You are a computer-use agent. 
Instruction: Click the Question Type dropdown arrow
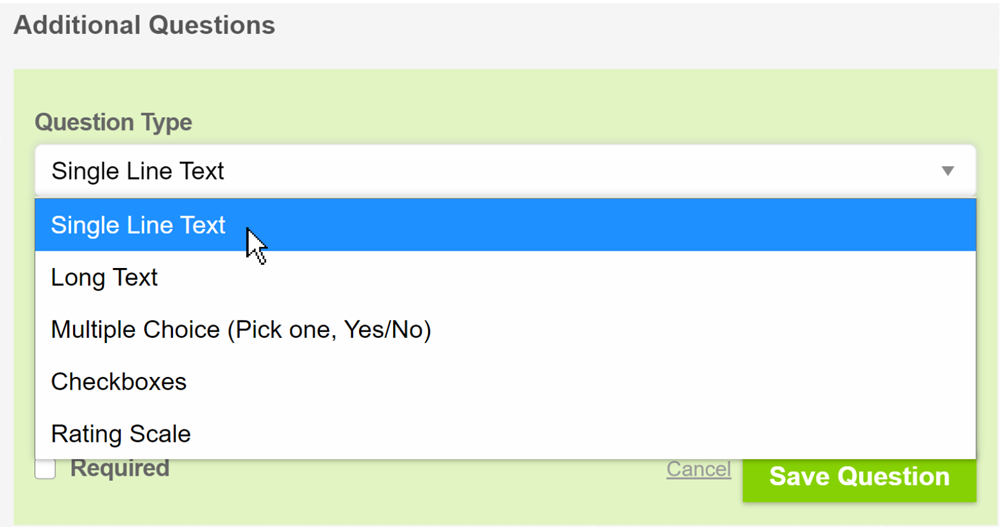tap(948, 171)
